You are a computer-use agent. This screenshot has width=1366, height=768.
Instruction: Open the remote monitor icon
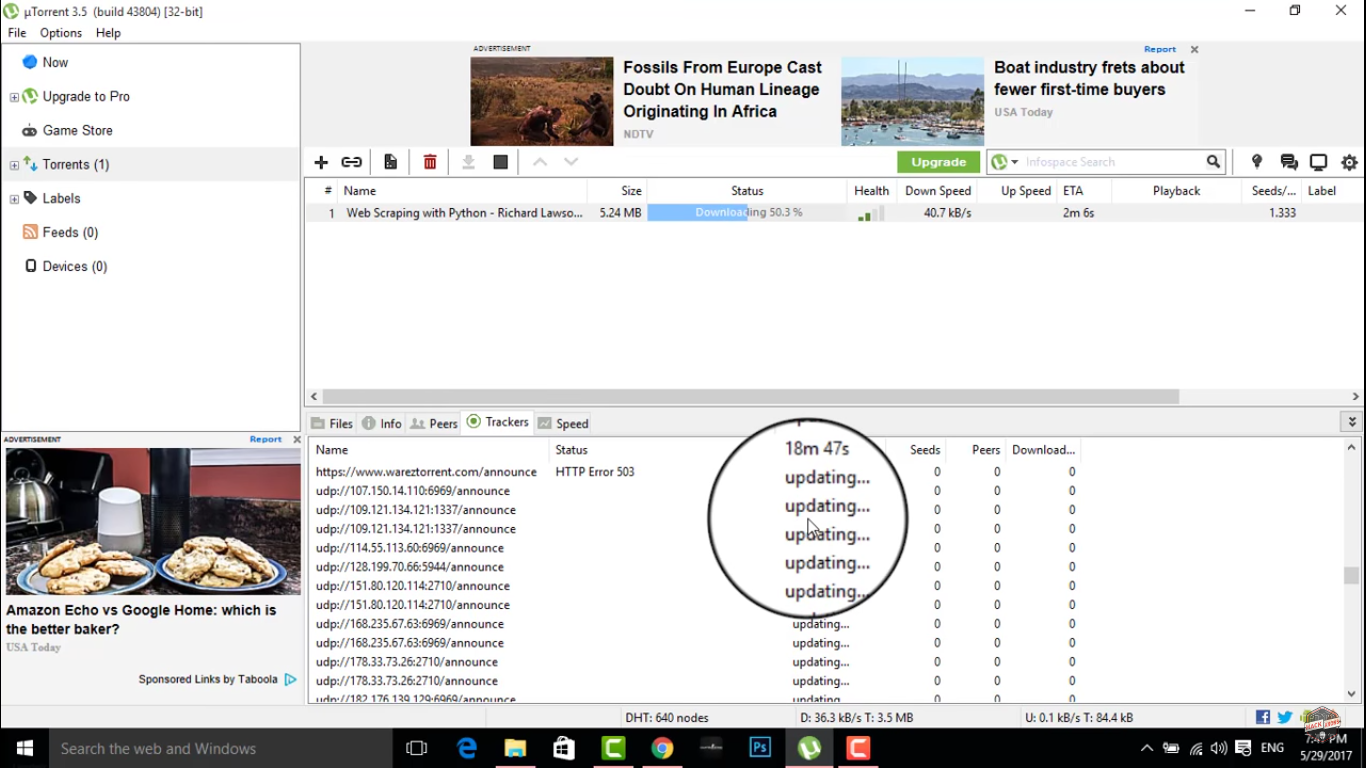click(1319, 162)
